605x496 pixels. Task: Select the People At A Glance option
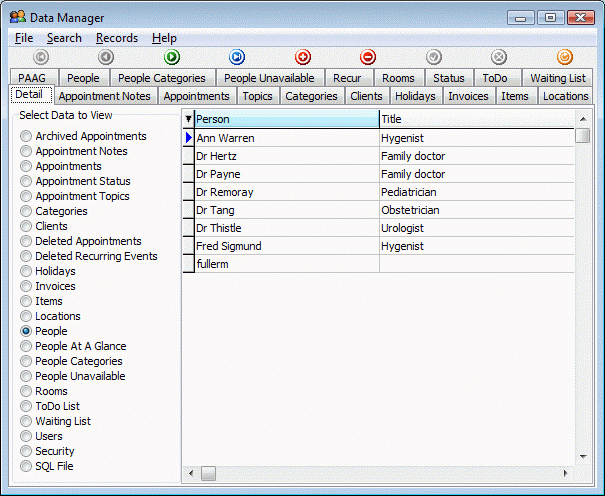(26, 346)
